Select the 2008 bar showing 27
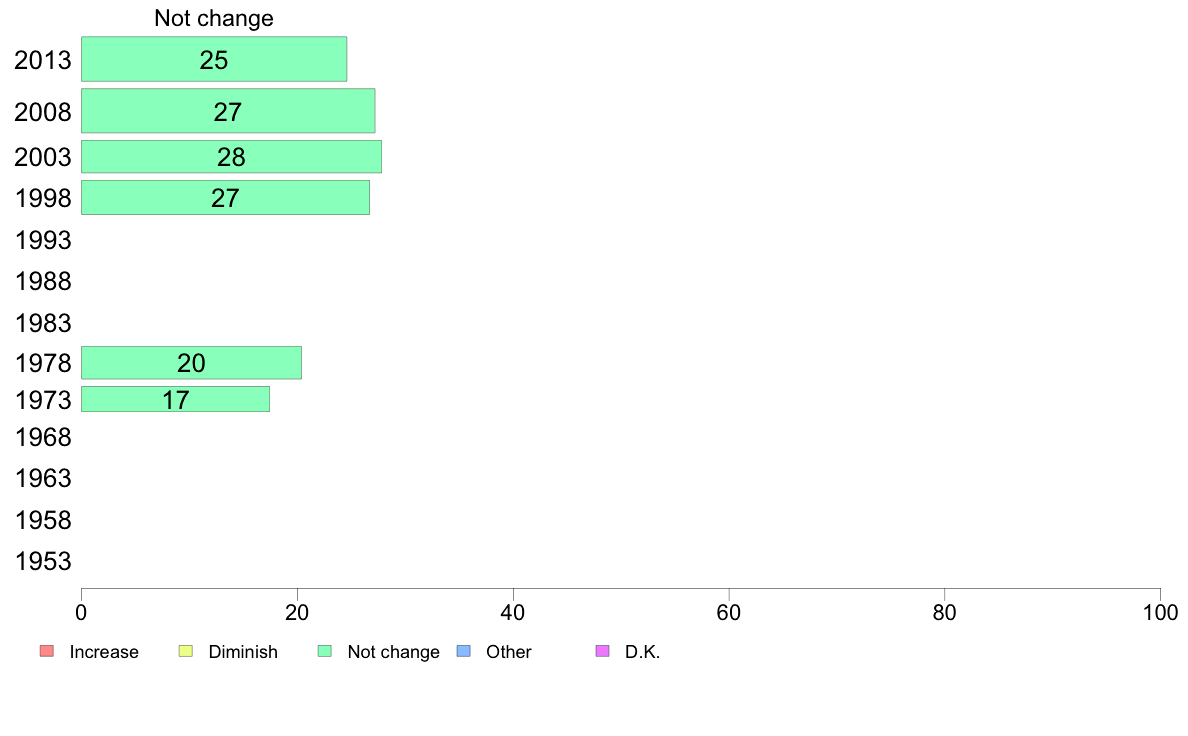Viewport: 1188px width, 736px height. click(x=228, y=111)
